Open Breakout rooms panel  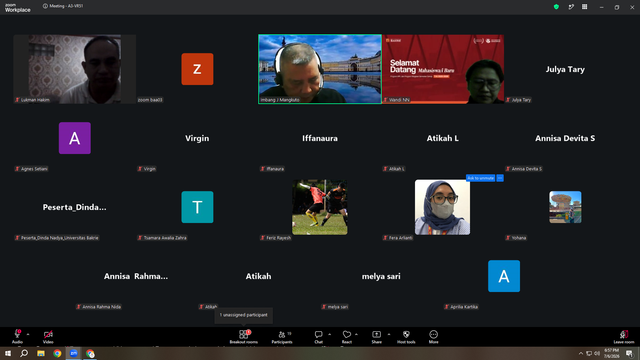tap(243, 337)
